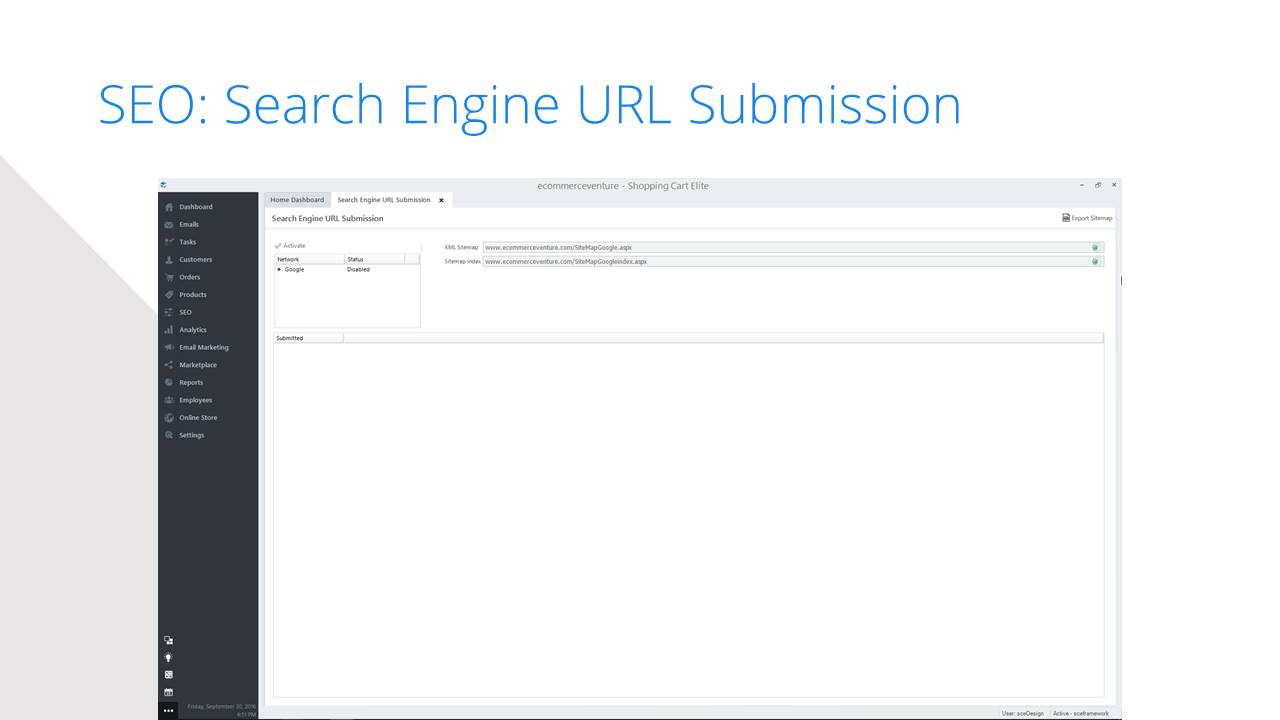
Task: Restore down the Shopping Cart Elite window
Action: point(1098,185)
